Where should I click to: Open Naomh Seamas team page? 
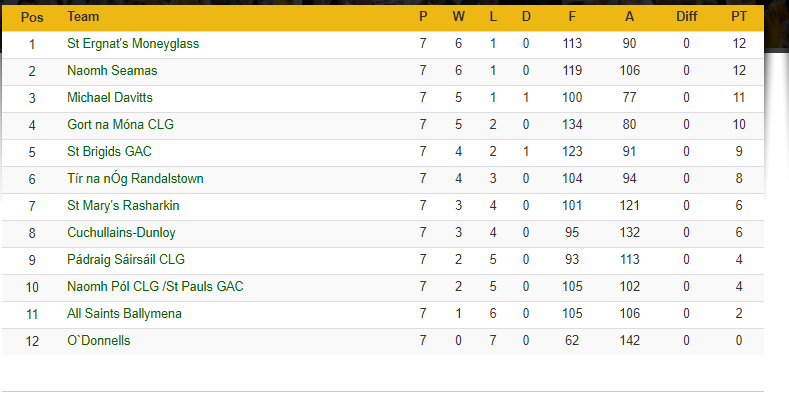tap(112, 70)
